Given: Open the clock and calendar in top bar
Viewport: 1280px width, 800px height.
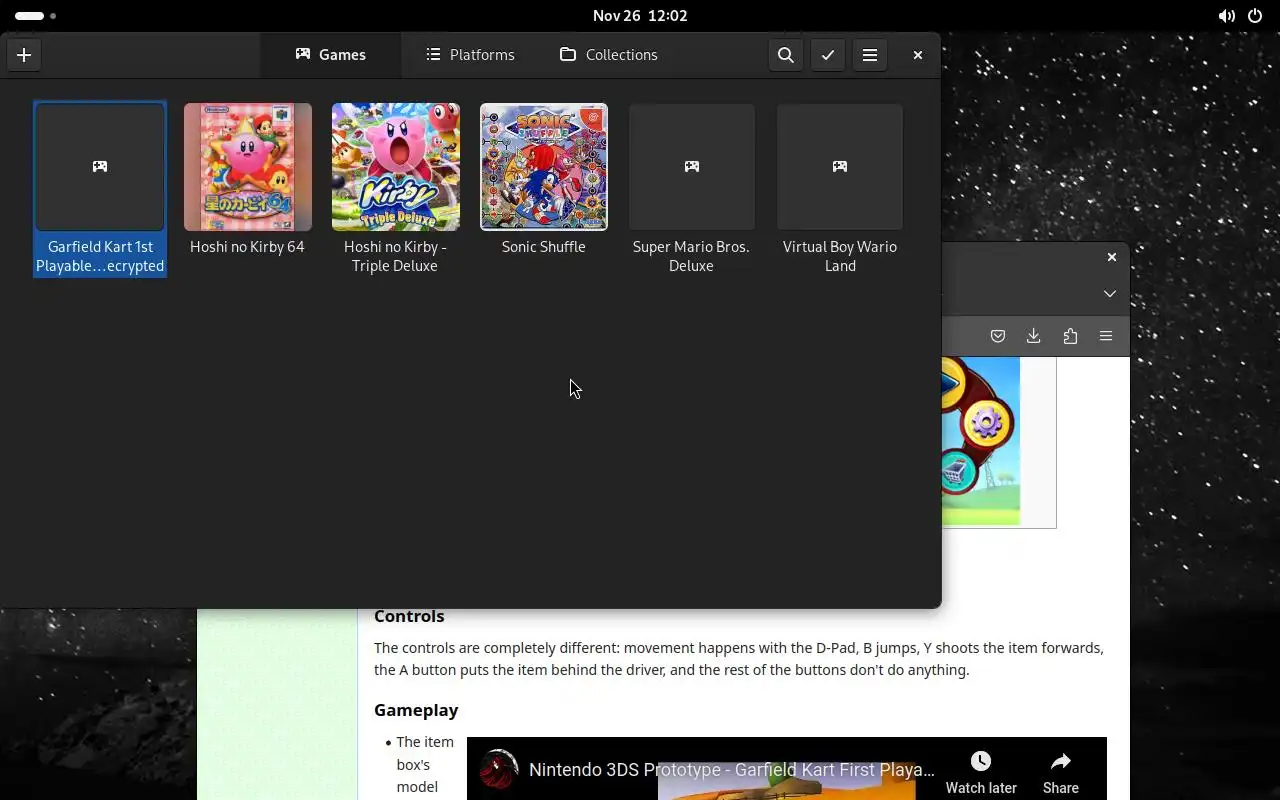Looking at the screenshot, I should (x=640, y=16).
